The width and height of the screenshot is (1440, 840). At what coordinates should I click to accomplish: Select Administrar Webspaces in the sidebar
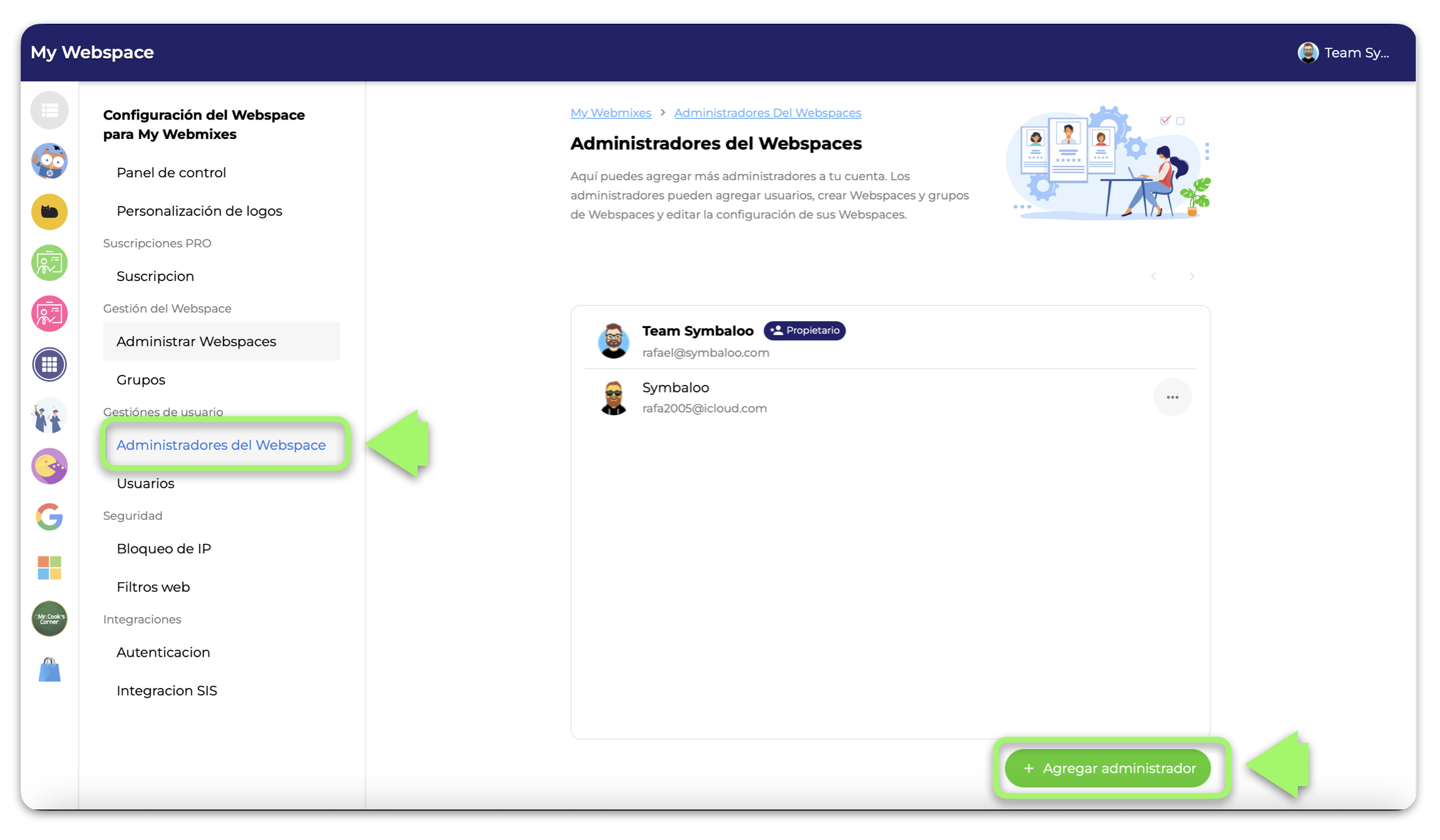coord(222,341)
